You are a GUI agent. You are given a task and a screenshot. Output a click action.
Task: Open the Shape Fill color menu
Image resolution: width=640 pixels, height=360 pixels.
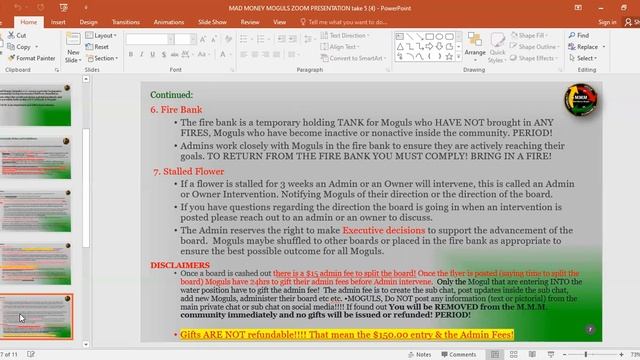(529, 36)
